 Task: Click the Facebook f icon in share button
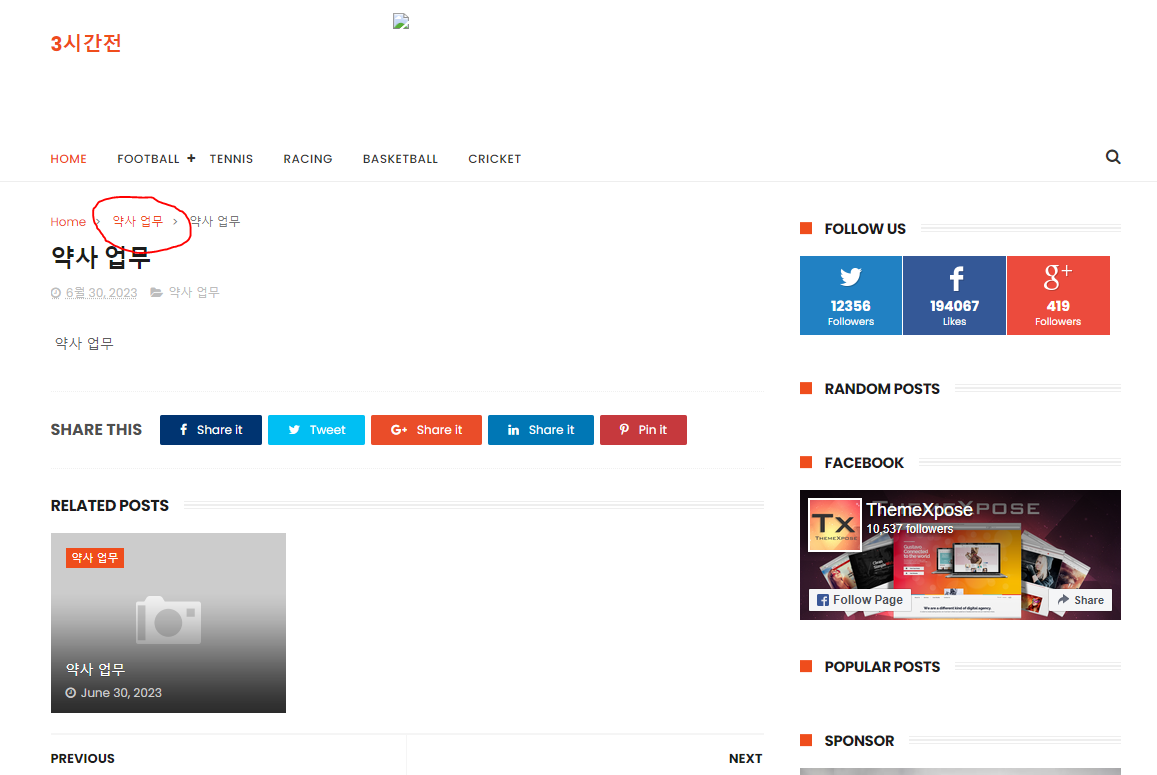point(184,430)
